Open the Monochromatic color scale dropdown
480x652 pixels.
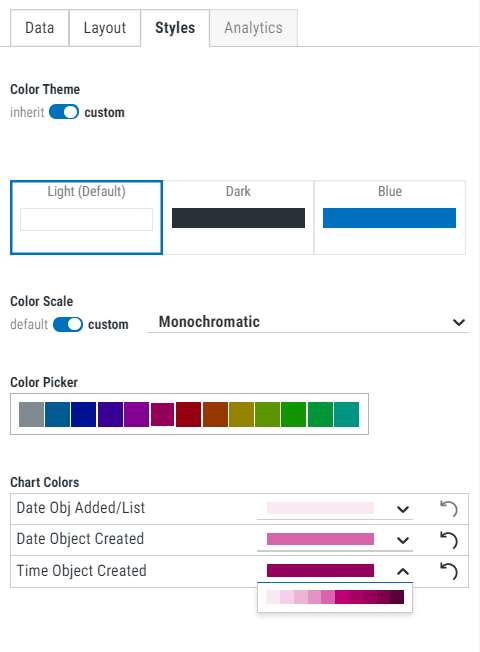(308, 322)
